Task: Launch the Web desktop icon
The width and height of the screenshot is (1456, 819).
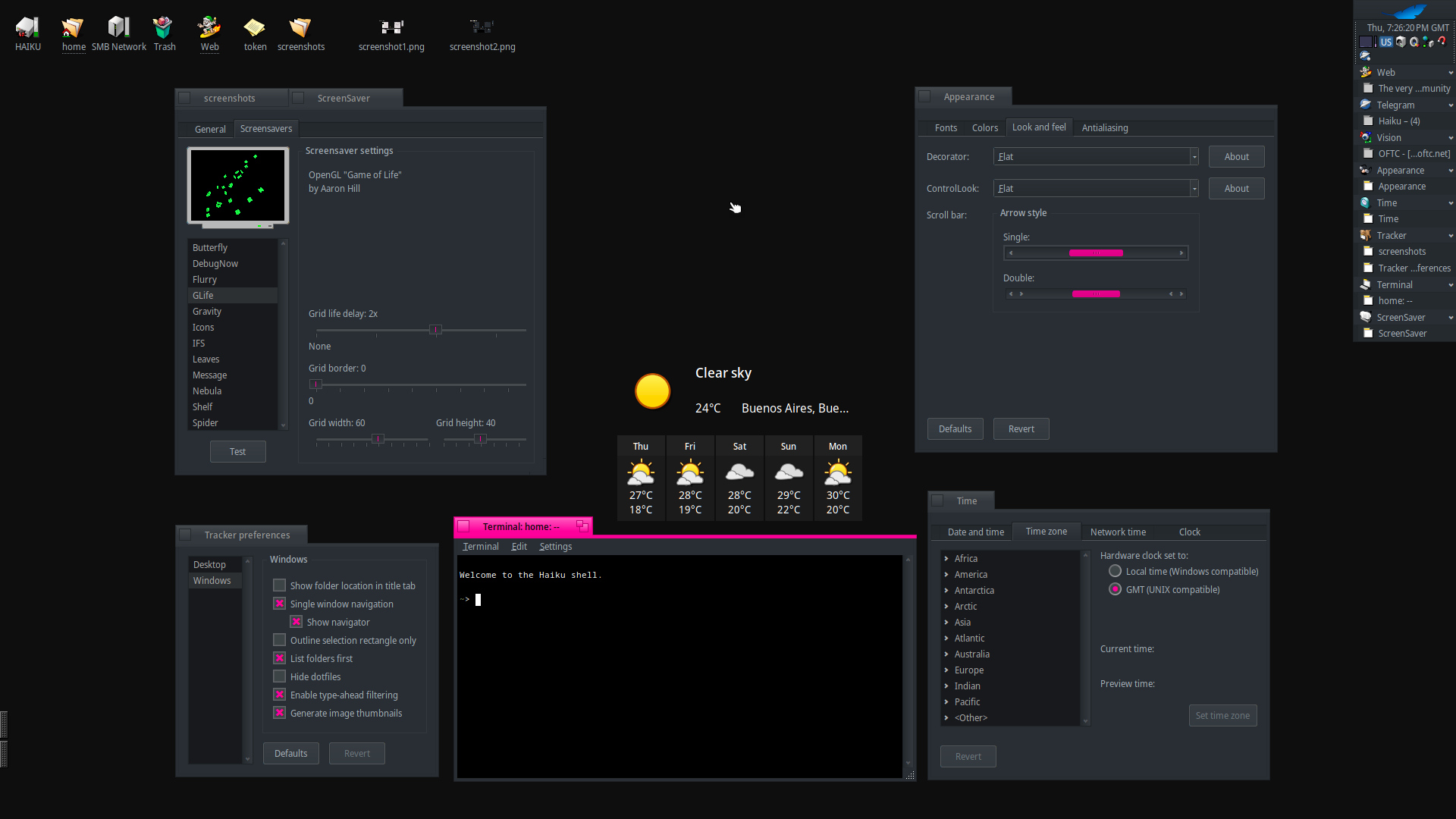Action: [x=209, y=27]
